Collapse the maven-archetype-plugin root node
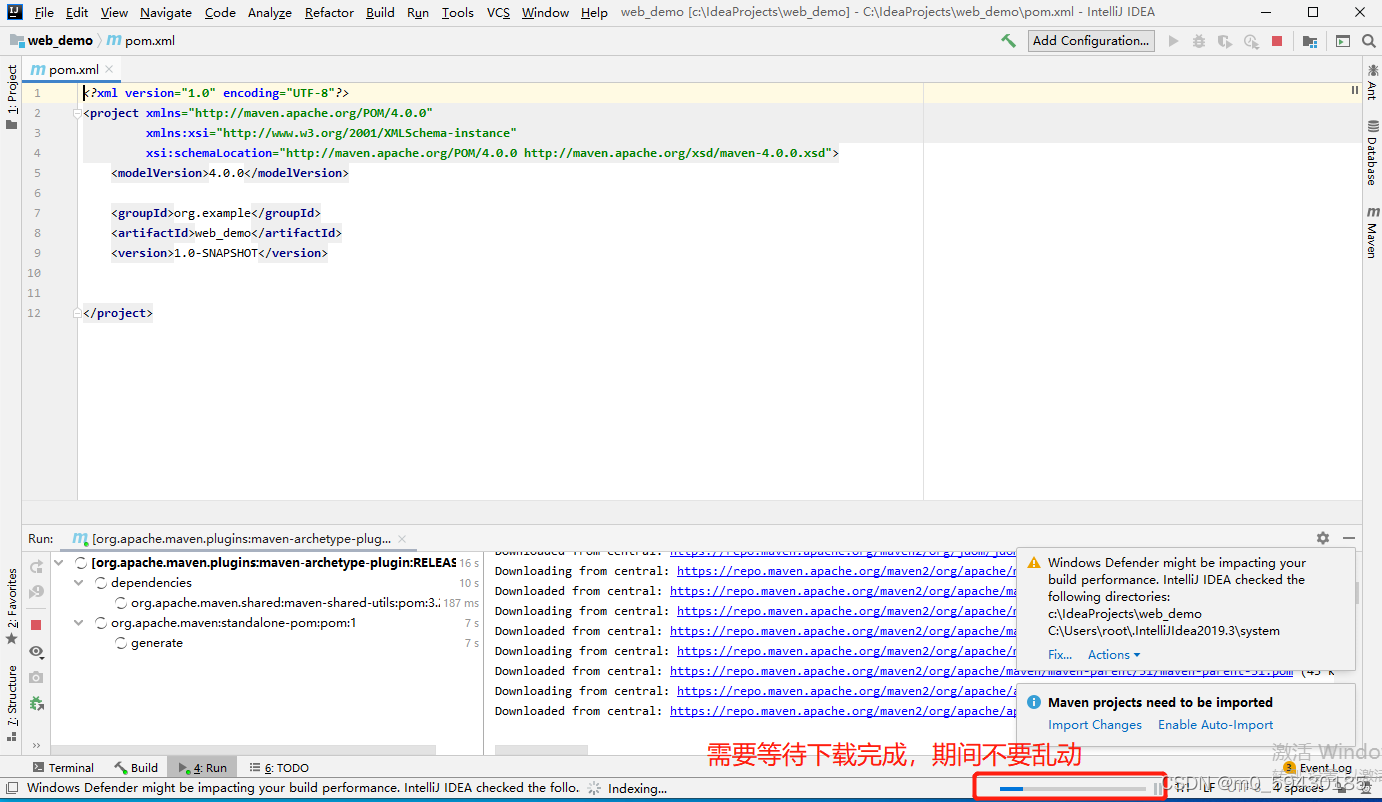Viewport: 1382px width, 802px height. click(60, 563)
